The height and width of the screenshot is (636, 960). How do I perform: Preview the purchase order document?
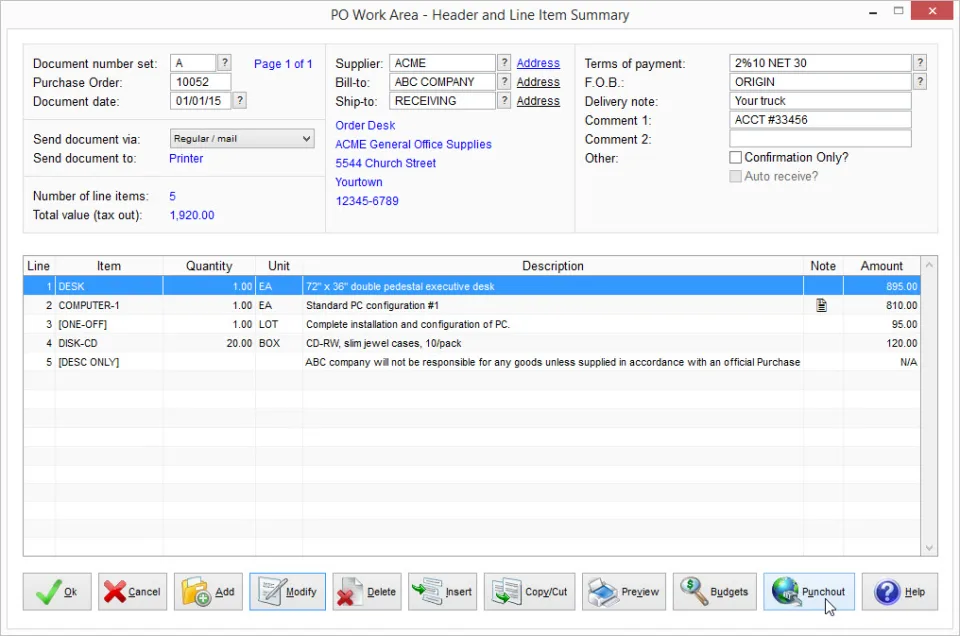pyautogui.click(x=624, y=591)
